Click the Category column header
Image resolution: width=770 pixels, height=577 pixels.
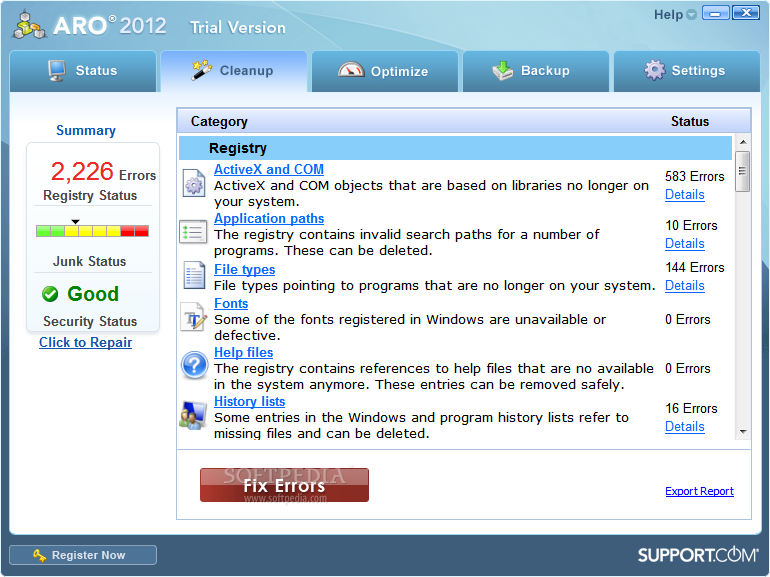pos(219,122)
